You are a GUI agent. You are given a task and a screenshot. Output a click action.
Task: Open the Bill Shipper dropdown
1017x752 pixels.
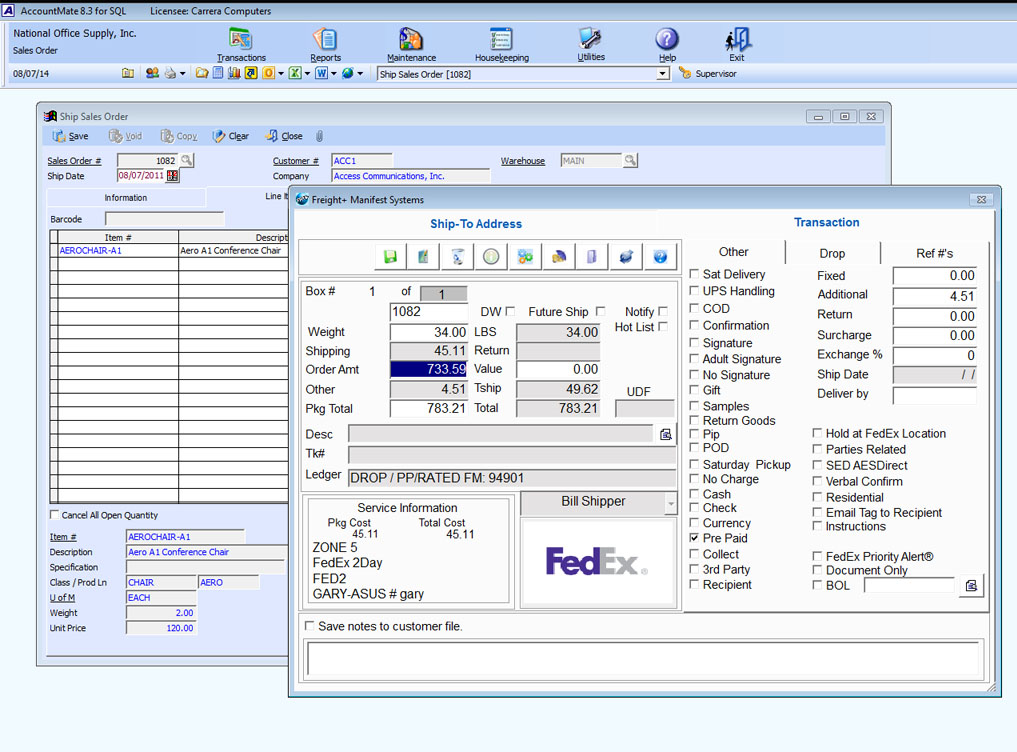671,503
